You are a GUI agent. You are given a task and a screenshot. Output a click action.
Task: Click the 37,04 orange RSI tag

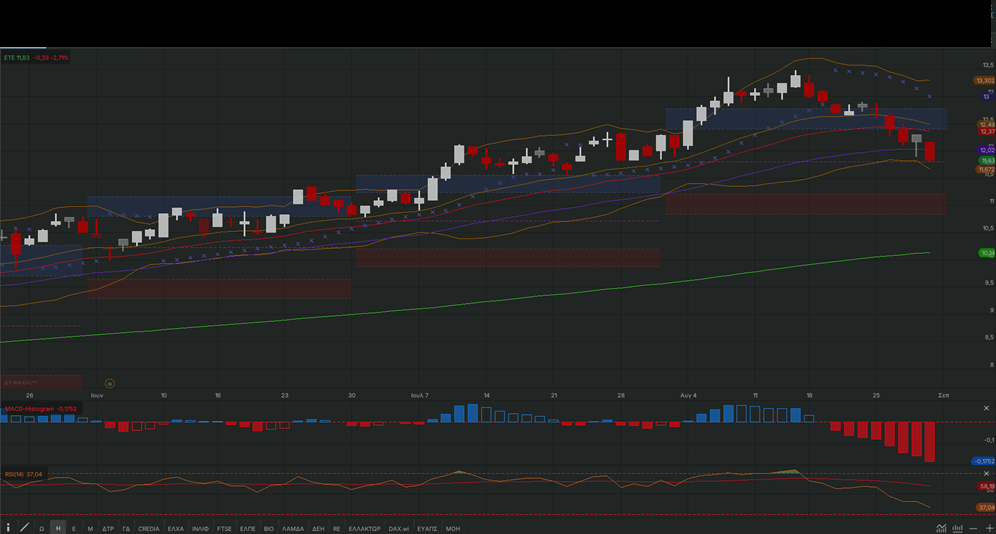pyautogui.click(x=986, y=507)
